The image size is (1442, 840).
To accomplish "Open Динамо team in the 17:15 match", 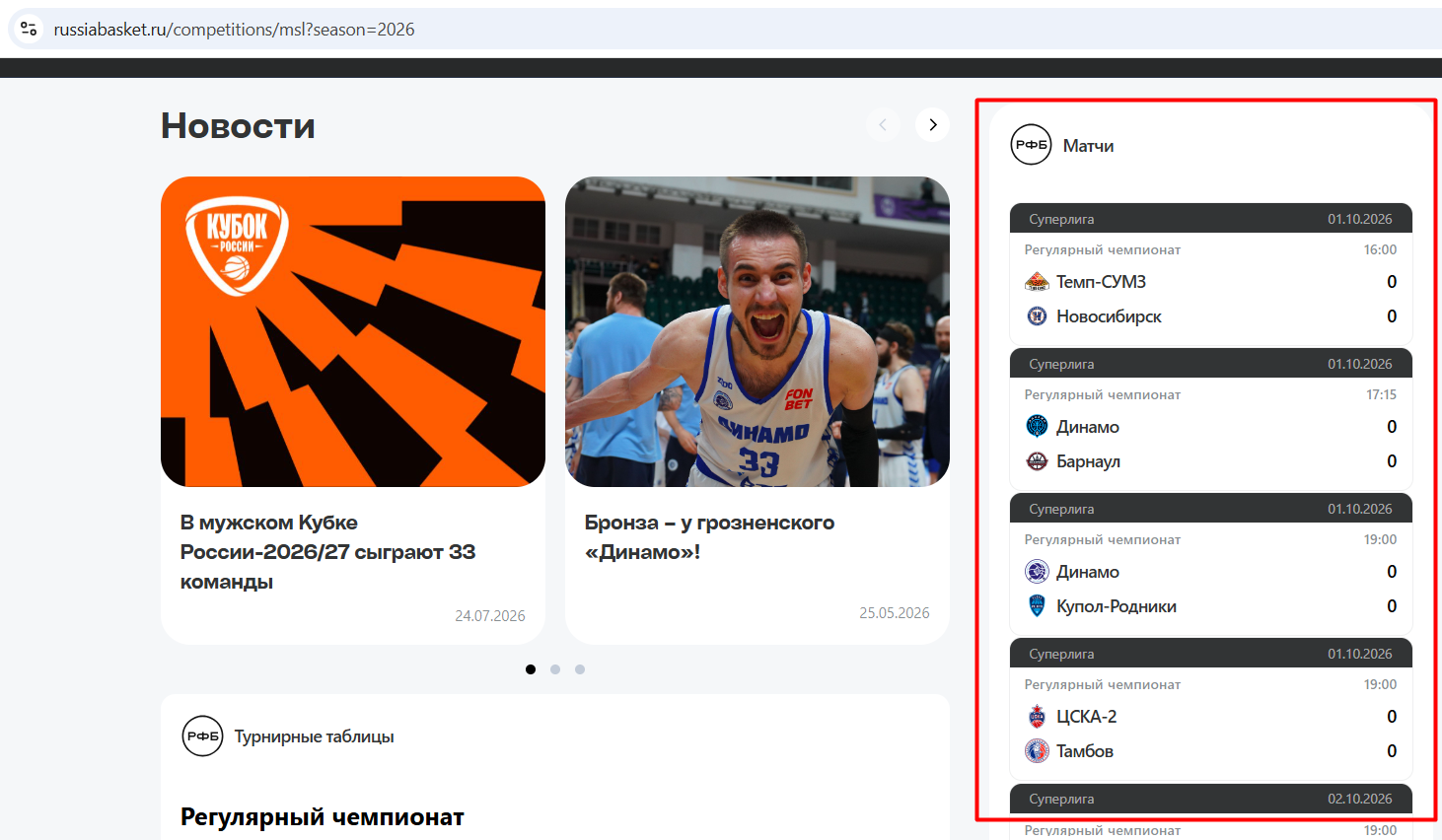I will click(x=1088, y=427).
